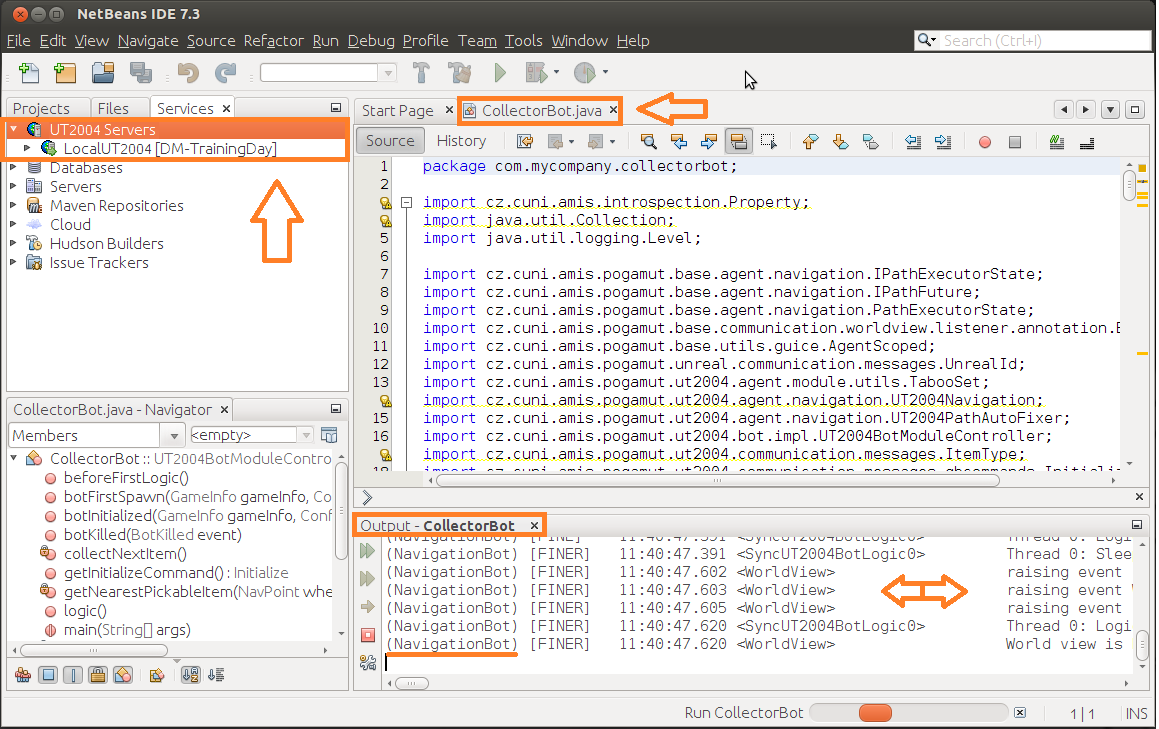1159x729 pixels.
Task: Collapse the UT2004 Servers node
Action: 14,130
